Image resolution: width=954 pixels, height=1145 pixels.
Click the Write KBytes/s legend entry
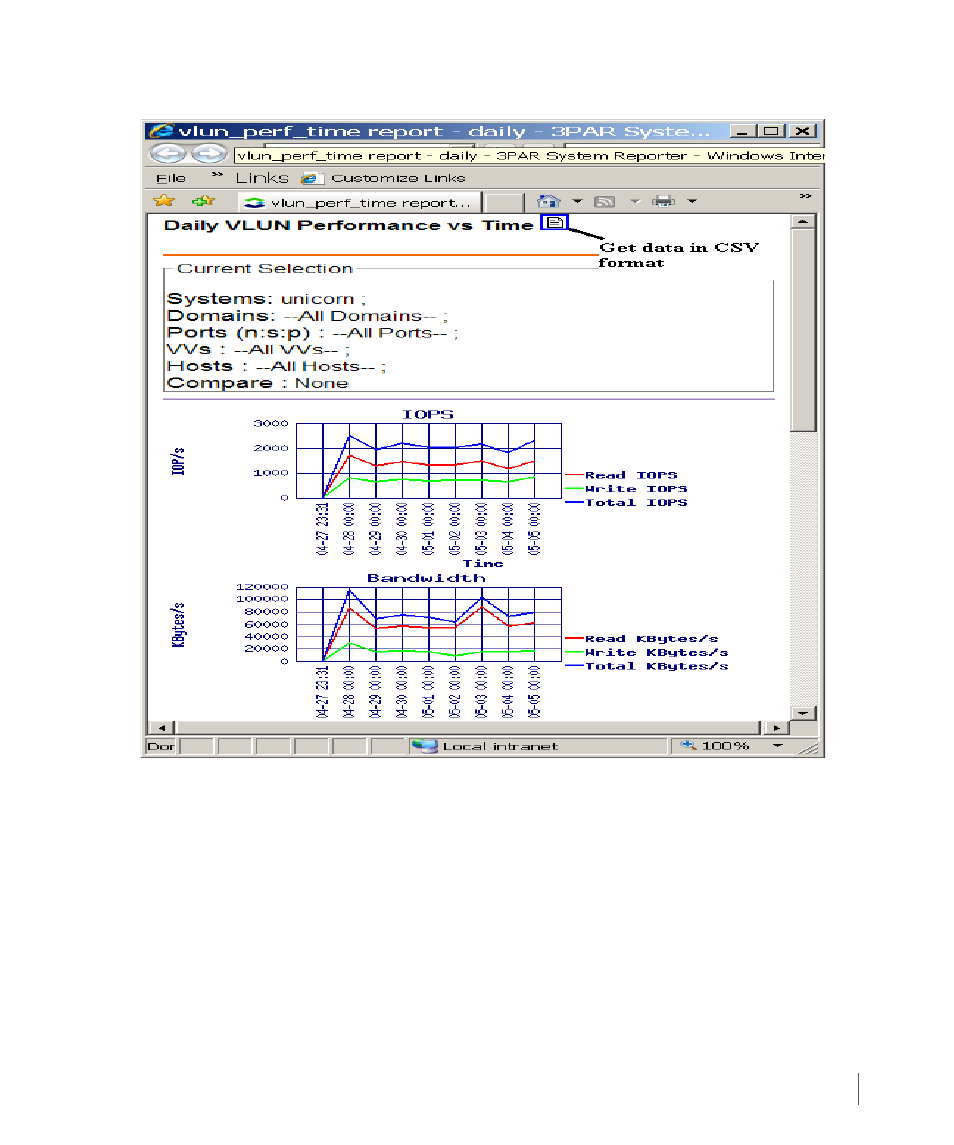point(646,653)
